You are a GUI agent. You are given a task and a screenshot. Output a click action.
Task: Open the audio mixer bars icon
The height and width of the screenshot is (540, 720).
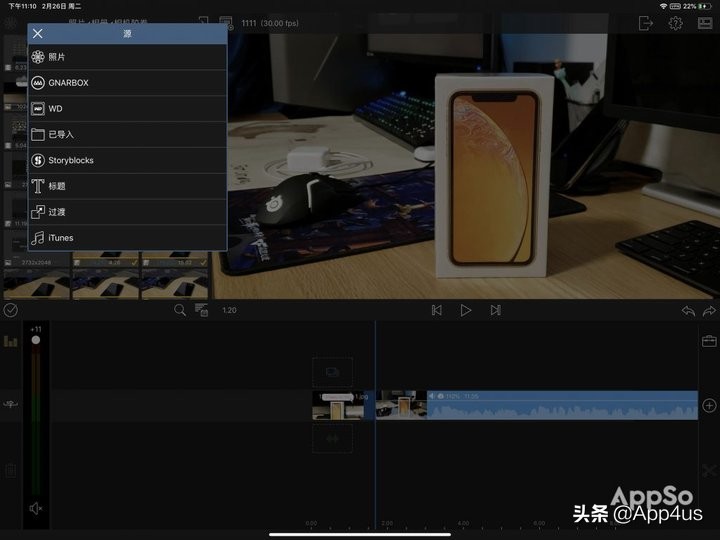click(11, 341)
